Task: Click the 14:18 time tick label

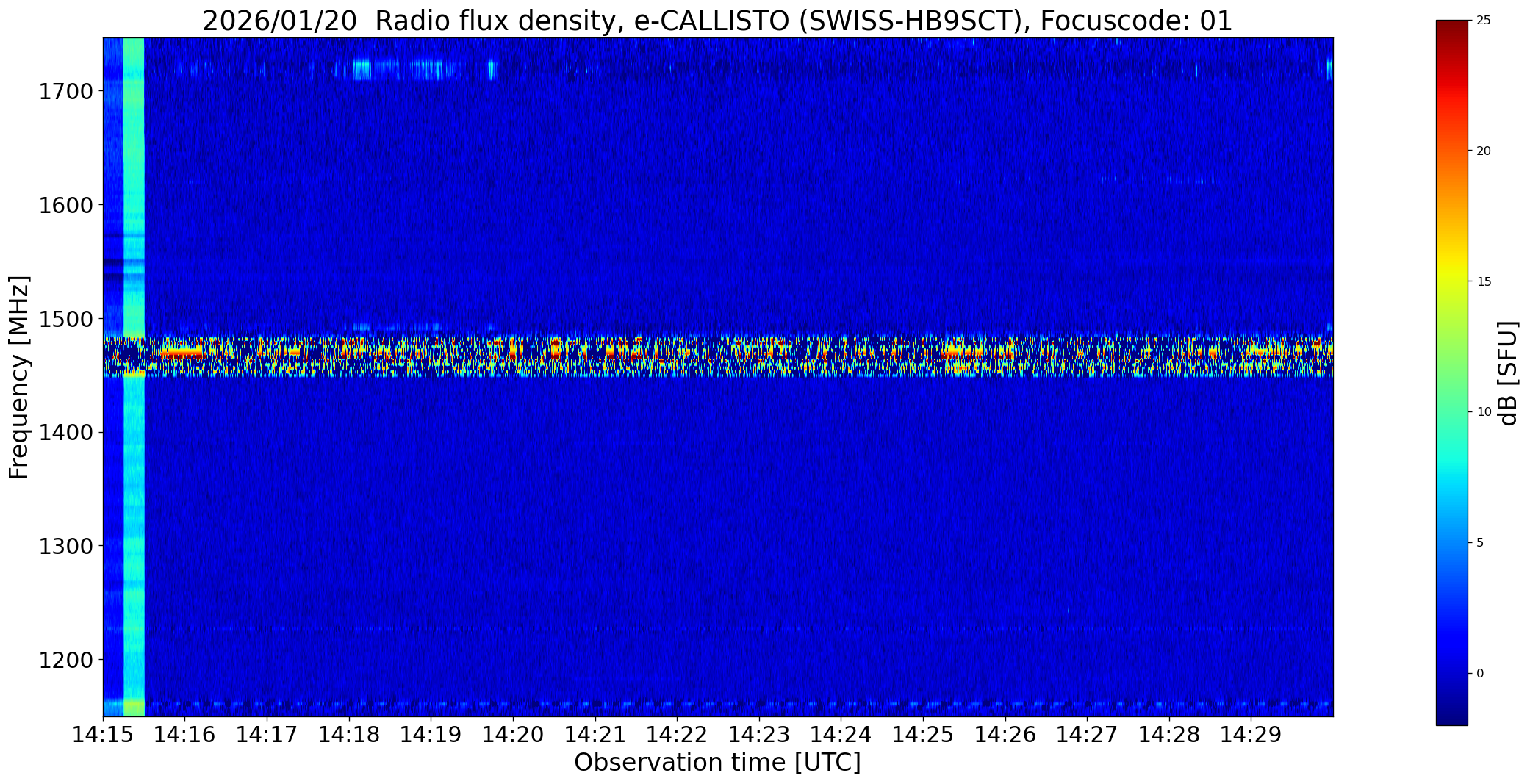Action: (349, 735)
